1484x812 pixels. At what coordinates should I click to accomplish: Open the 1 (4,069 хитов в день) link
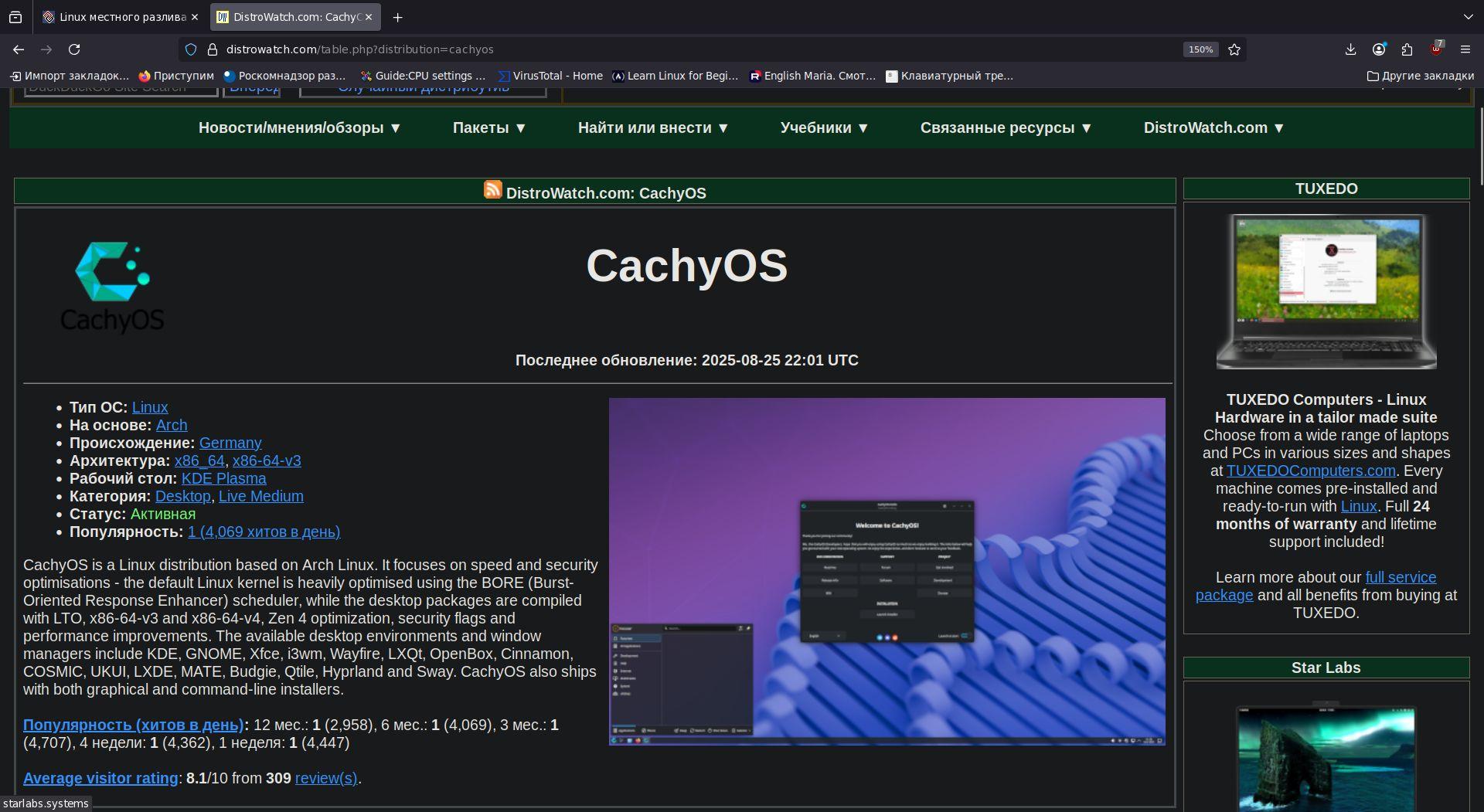pyautogui.click(x=264, y=532)
